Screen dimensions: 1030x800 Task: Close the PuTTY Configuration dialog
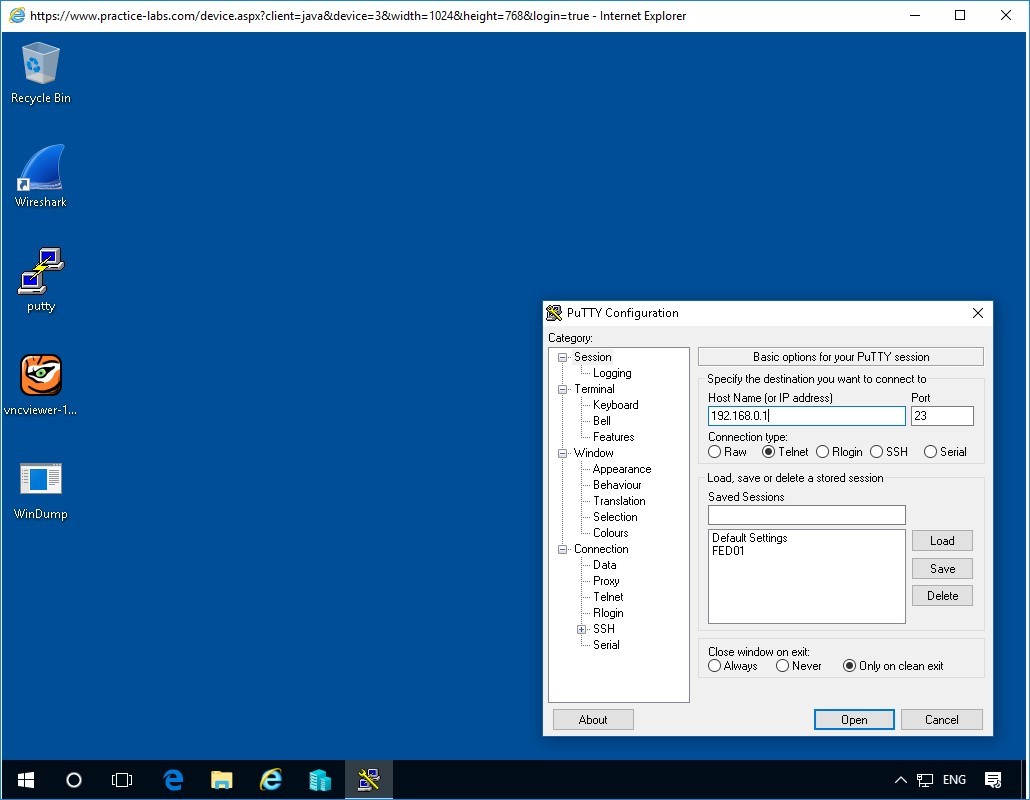[x=977, y=313]
